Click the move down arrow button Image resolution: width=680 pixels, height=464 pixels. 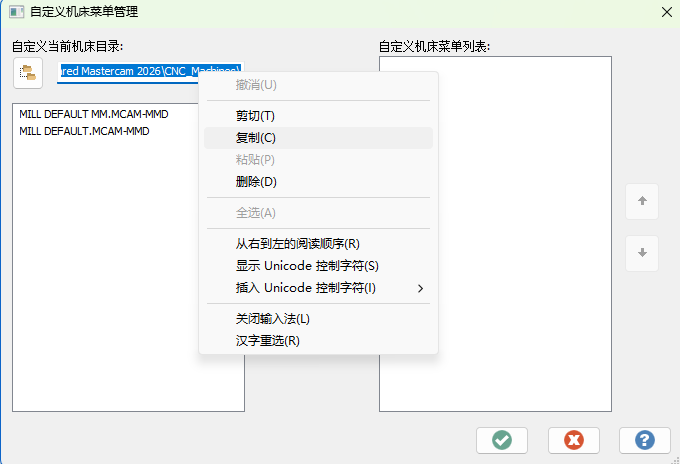[x=642, y=253]
